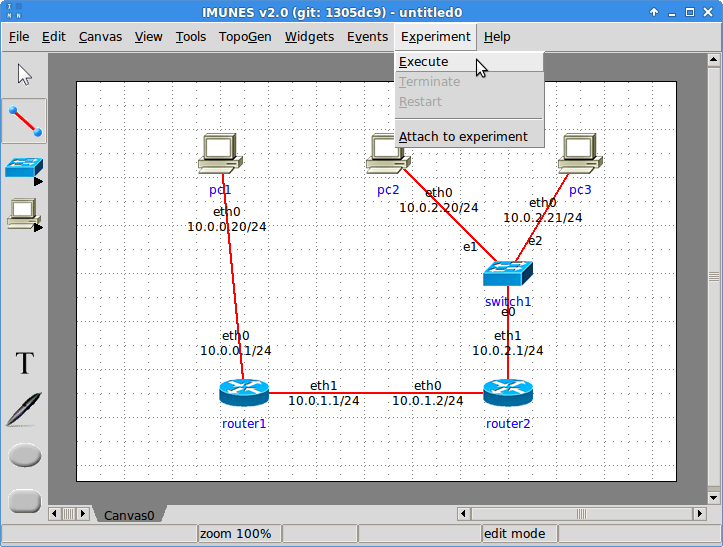Click canvas tab scroll left arrow

pyautogui.click(x=54, y=513)
